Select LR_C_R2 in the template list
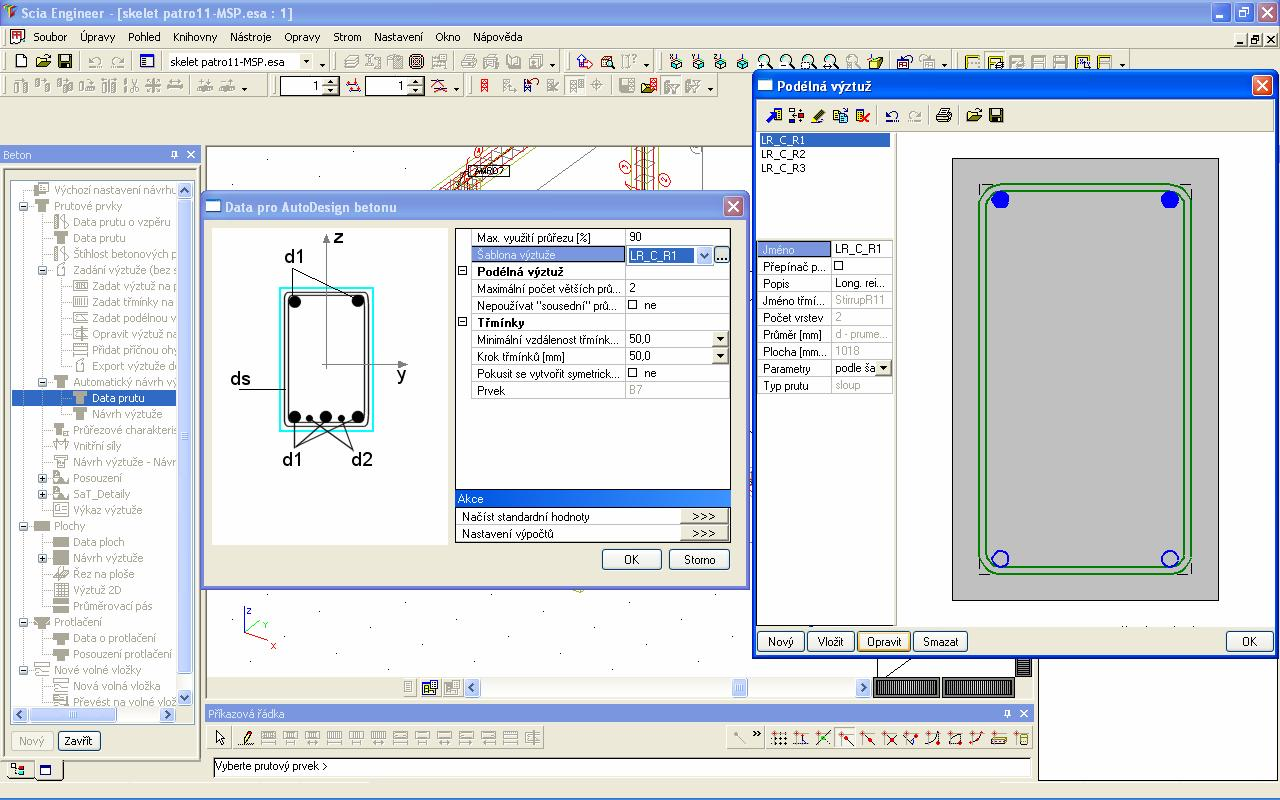Image resolution: width=1280 pixels, height=800 pixels. [x=783, y=154]
